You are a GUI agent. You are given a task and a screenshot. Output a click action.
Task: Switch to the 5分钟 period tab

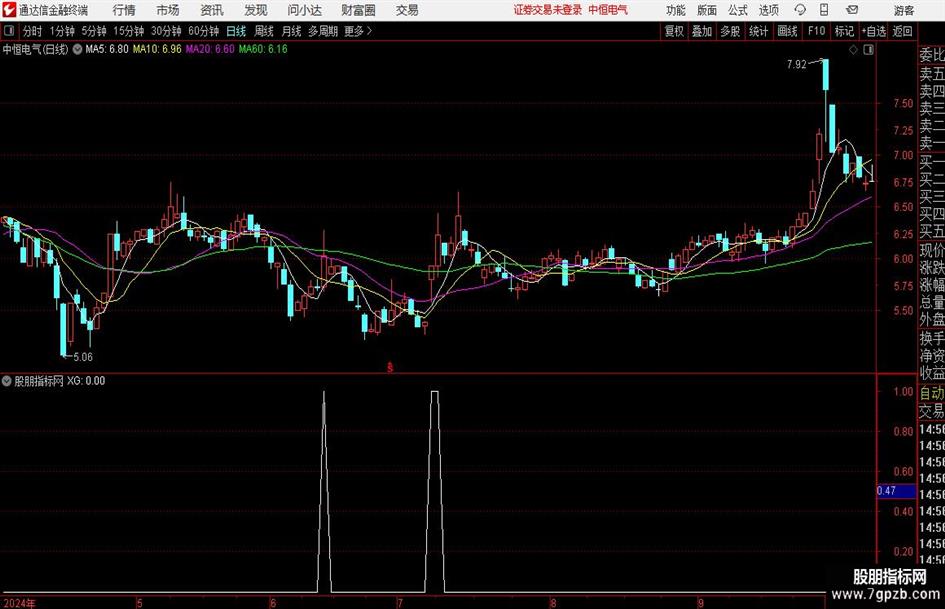pos(94,31)
